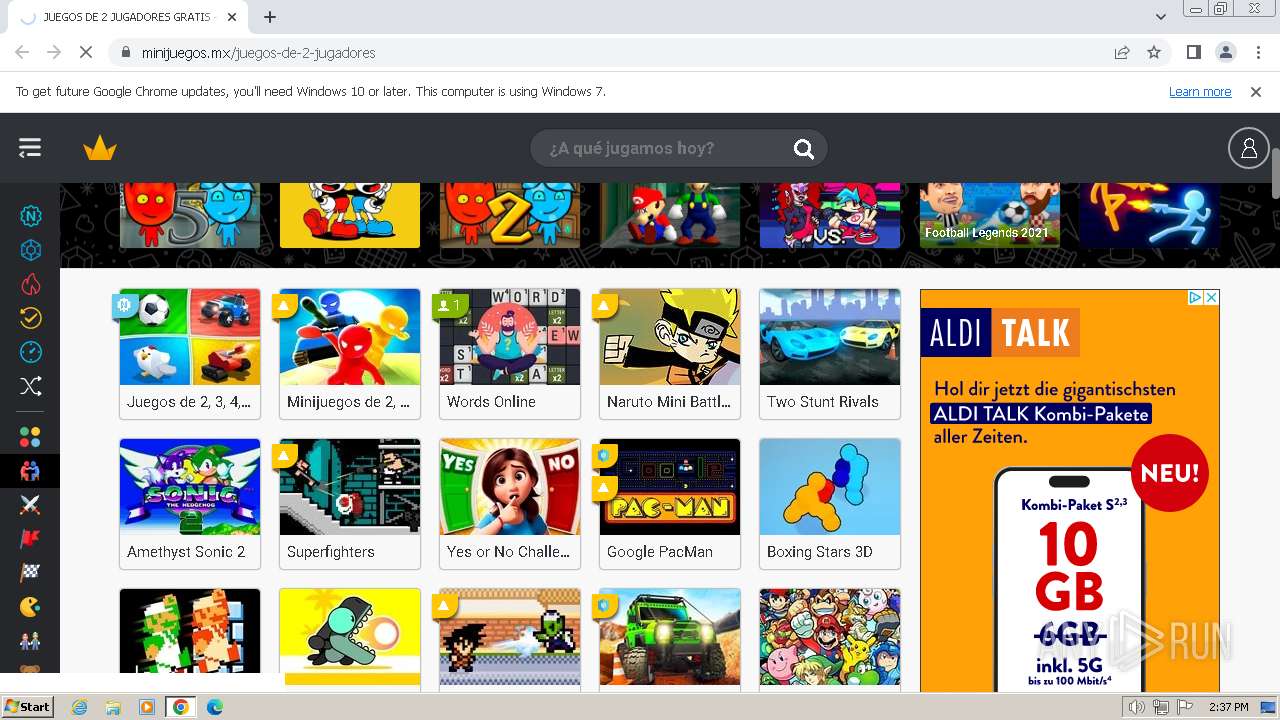Open the Yes or No Challenge game
The height and width of the screenshot is (720, 1280).
pyautogui.click(x=510, y=504)
